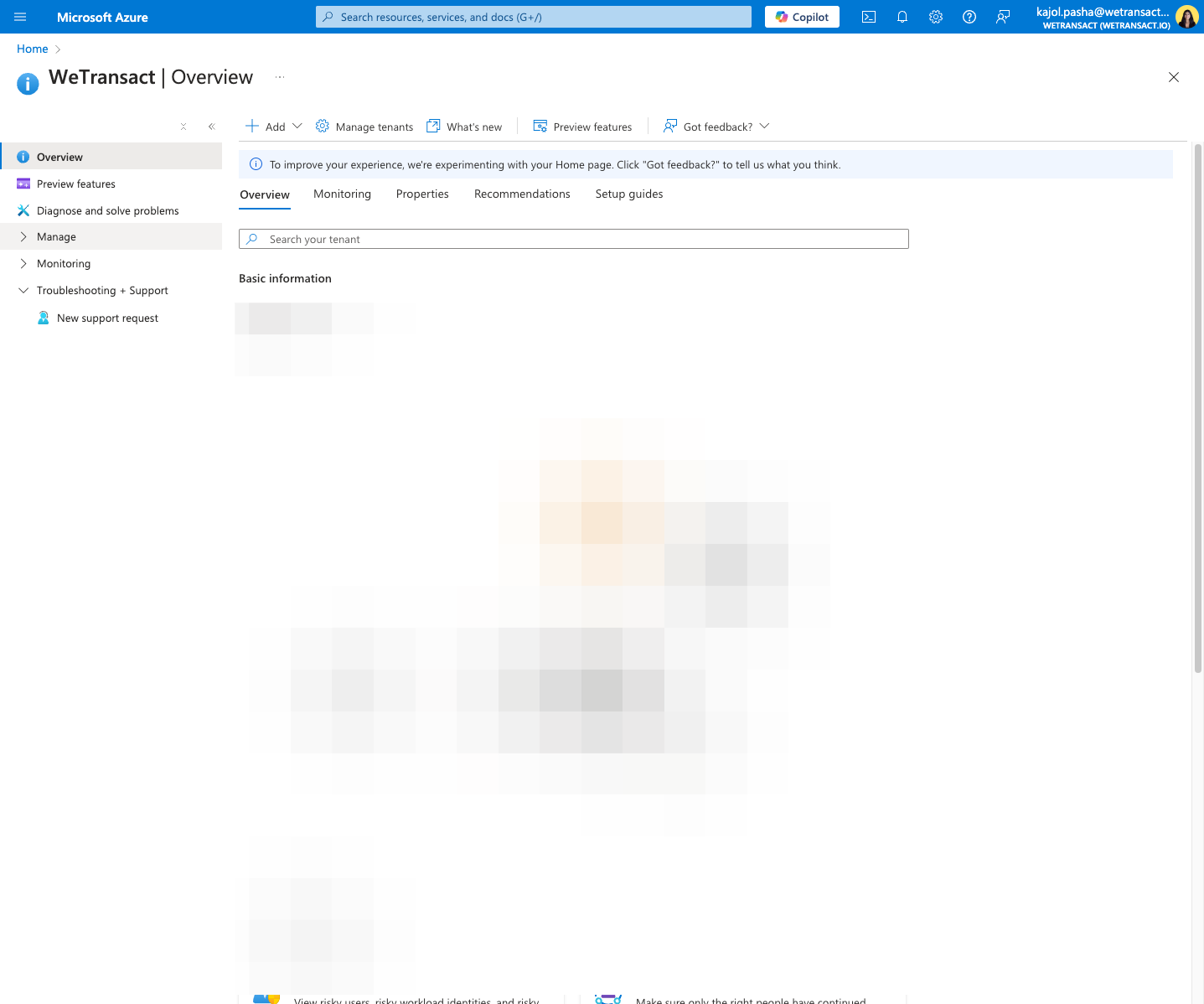Switch to the Setup guides tab
Screen dimensions: 1204x1004
click(629, 194)
